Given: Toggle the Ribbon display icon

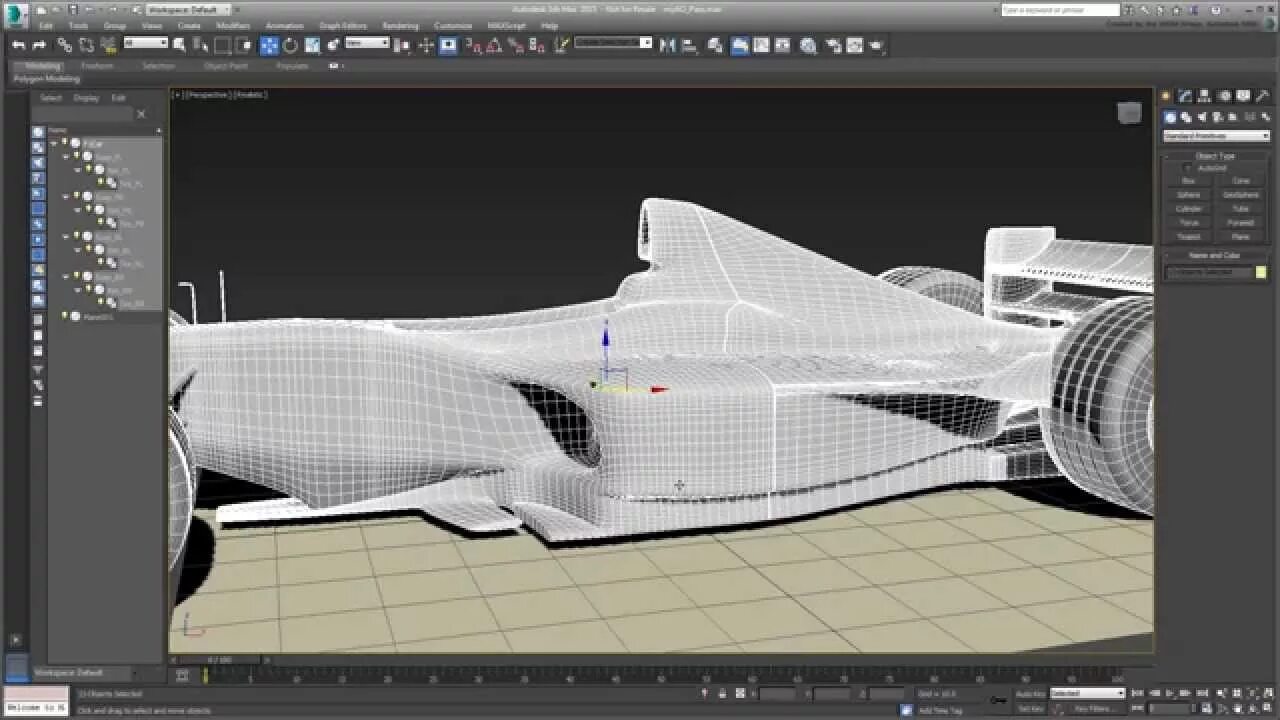Looking at the screenshot, I should pyautogui.click(x=740, y=45).
